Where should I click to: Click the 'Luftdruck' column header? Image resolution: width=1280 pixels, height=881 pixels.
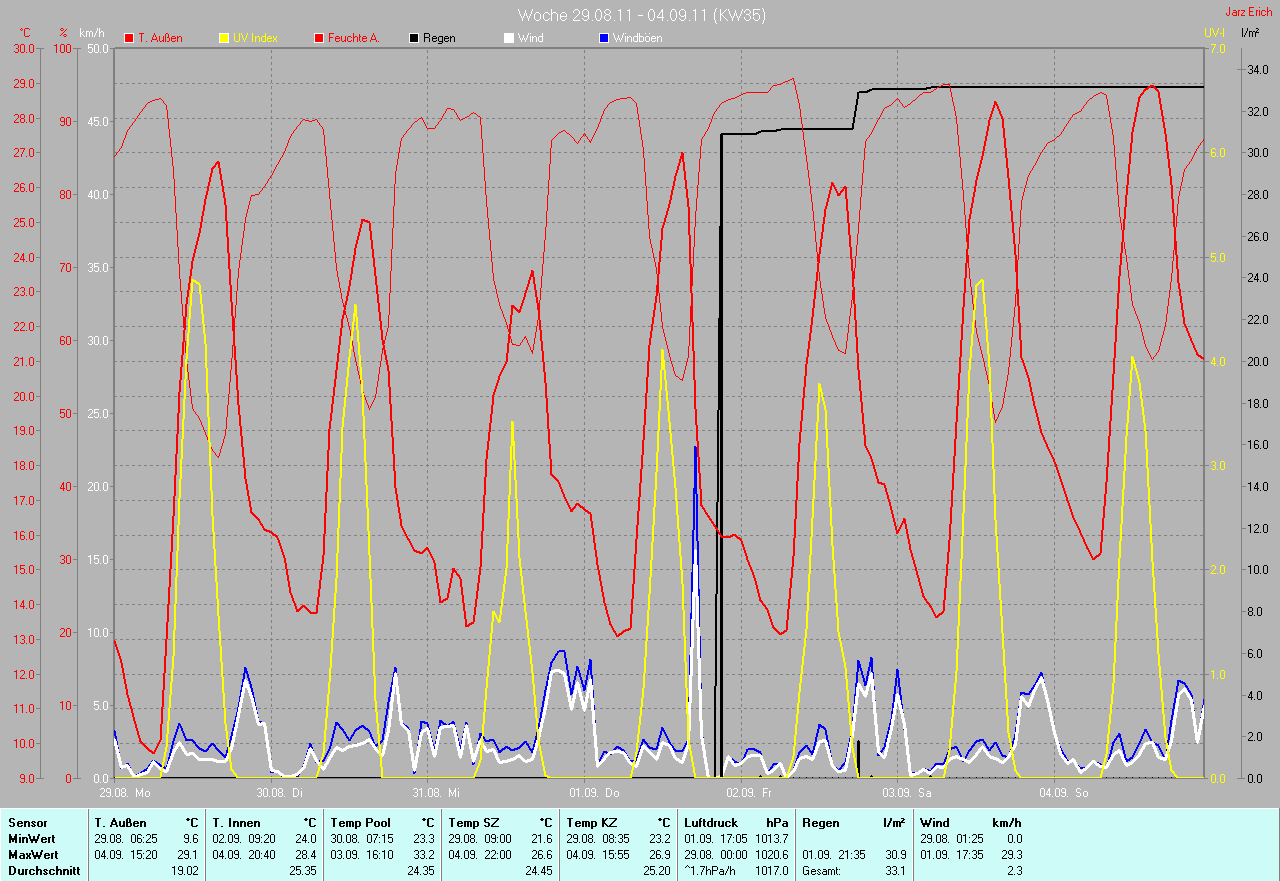point(711,823)
